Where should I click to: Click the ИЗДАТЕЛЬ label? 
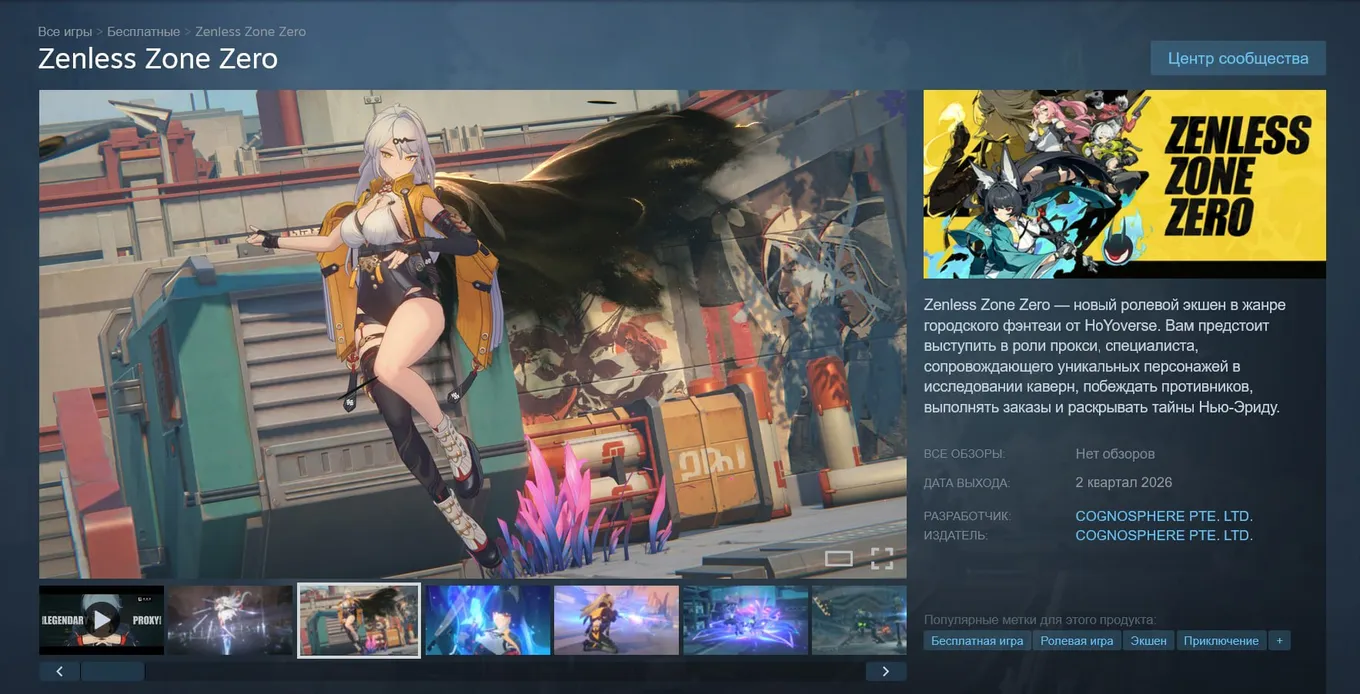point(956,536)
